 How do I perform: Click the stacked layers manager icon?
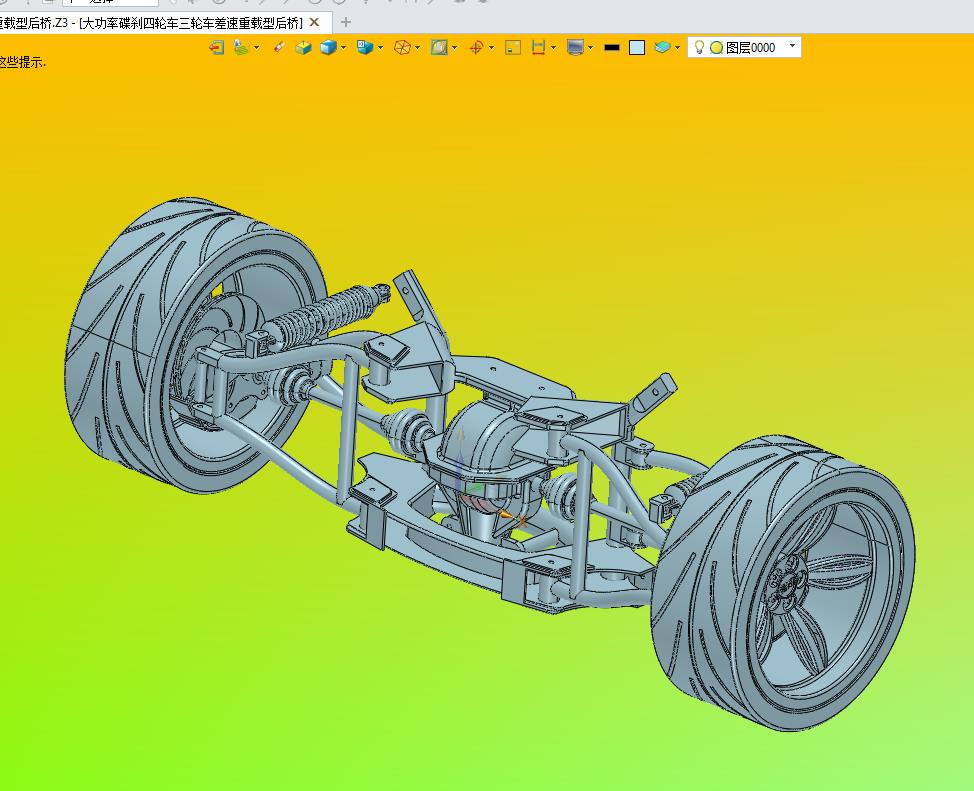(x=662, y=47)
